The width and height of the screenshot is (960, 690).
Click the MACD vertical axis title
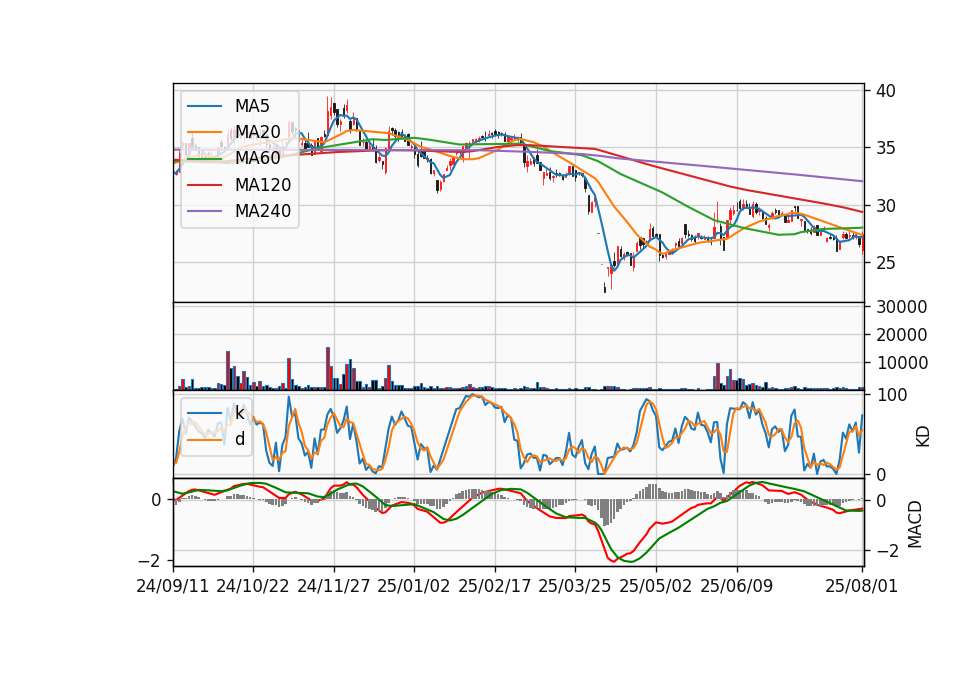pos(915,524)
